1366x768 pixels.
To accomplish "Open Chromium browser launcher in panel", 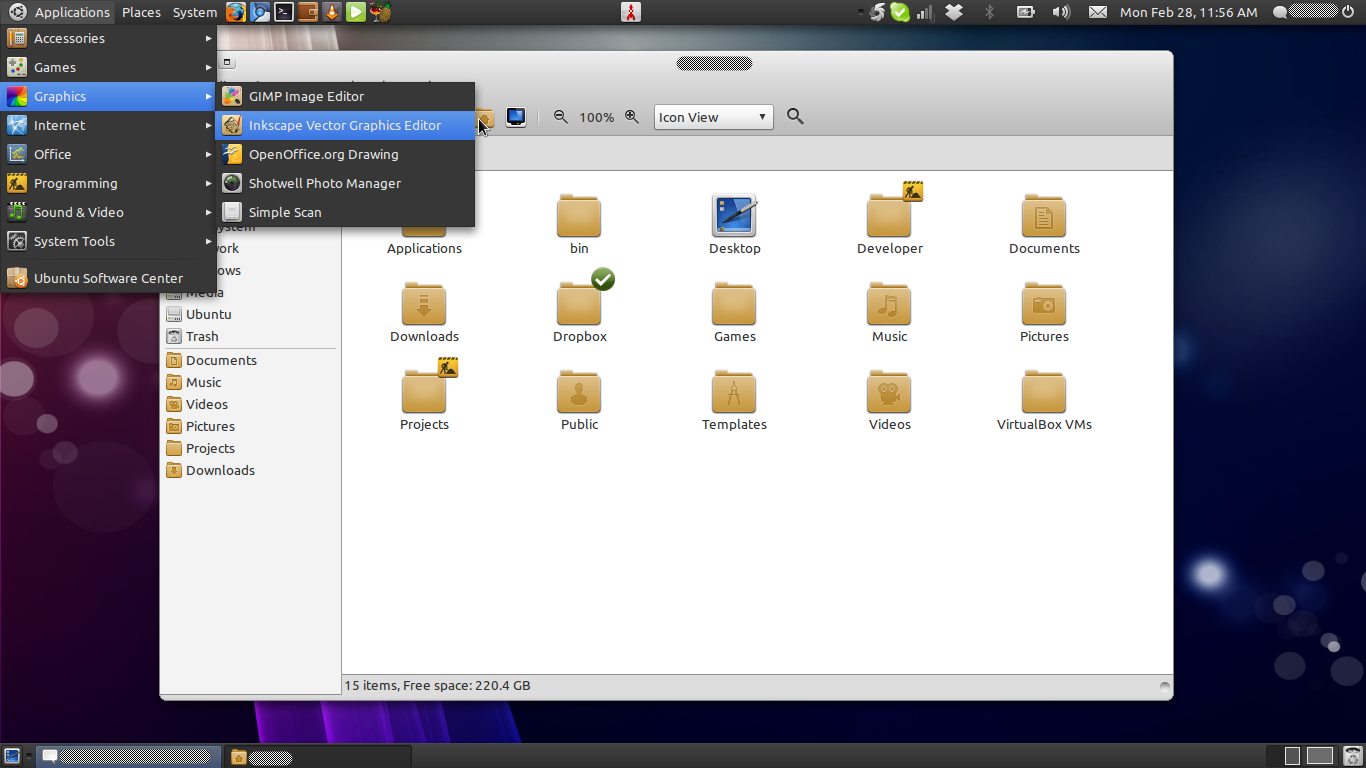I will (x=260, y=12).
